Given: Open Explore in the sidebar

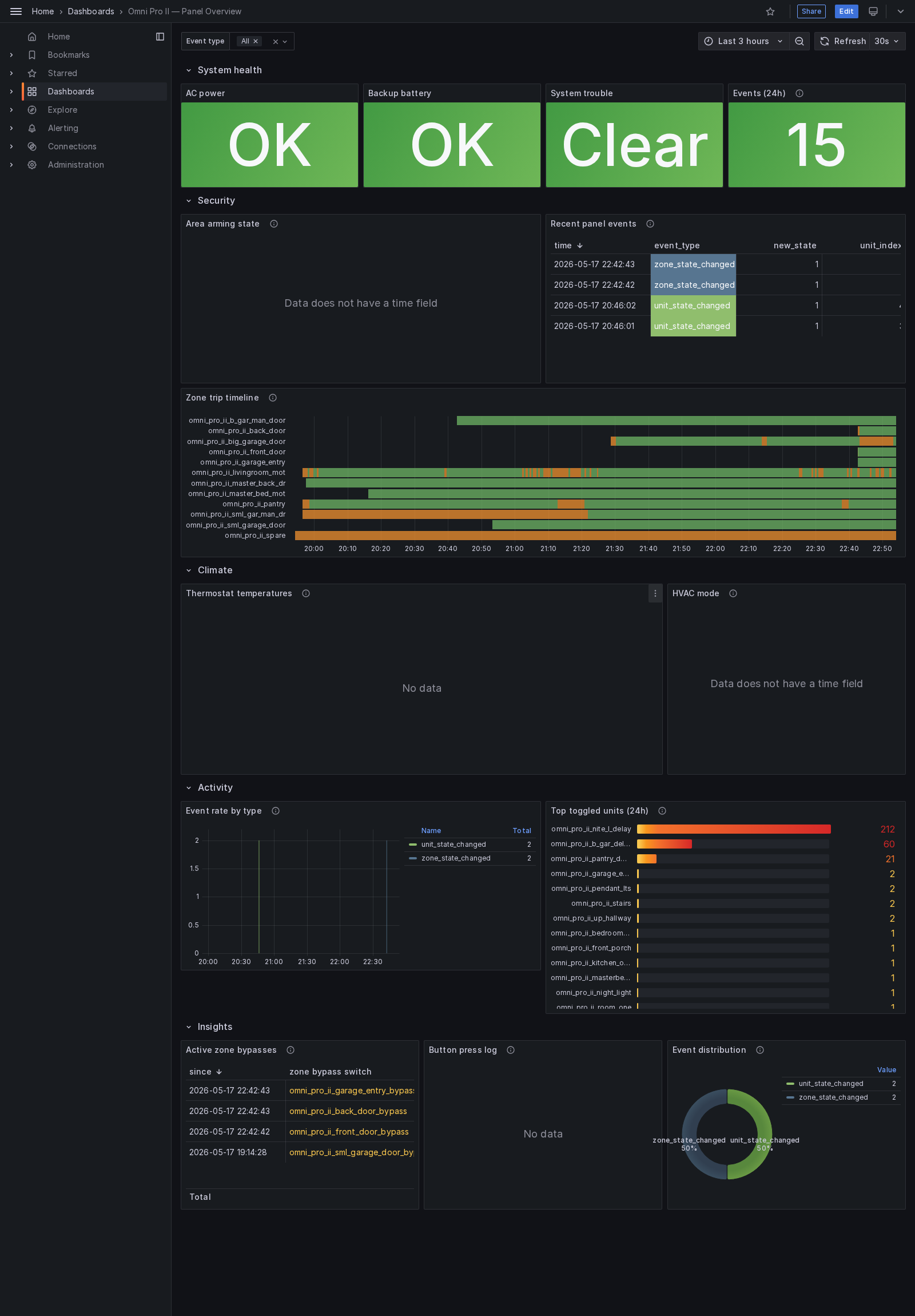Looking at the screenshot, I should (62, 110).
